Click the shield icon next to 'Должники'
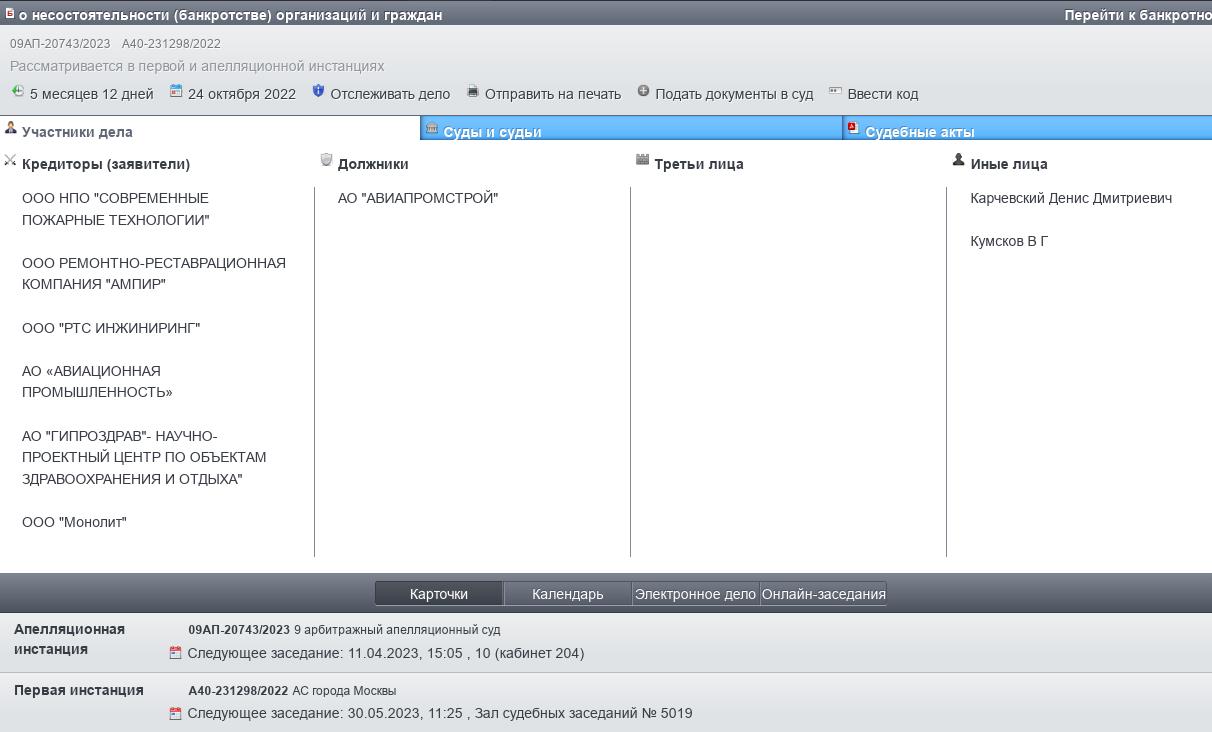 [326, 160]
